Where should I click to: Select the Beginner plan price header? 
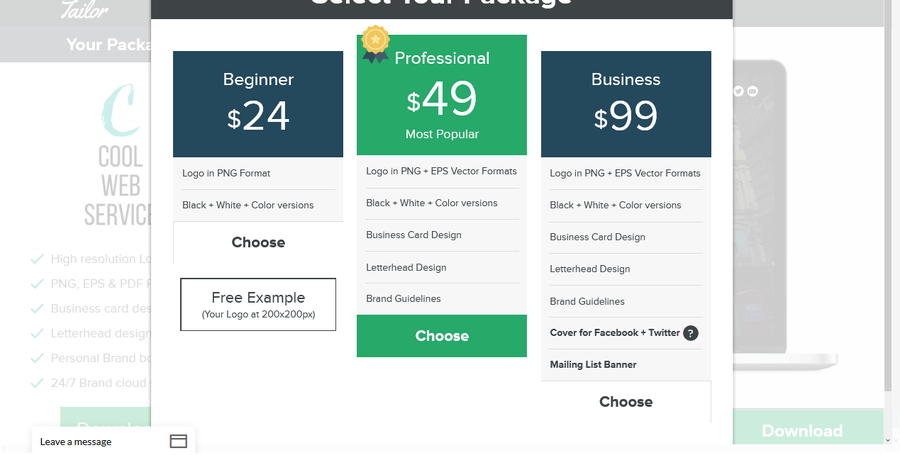coord(258,104)
